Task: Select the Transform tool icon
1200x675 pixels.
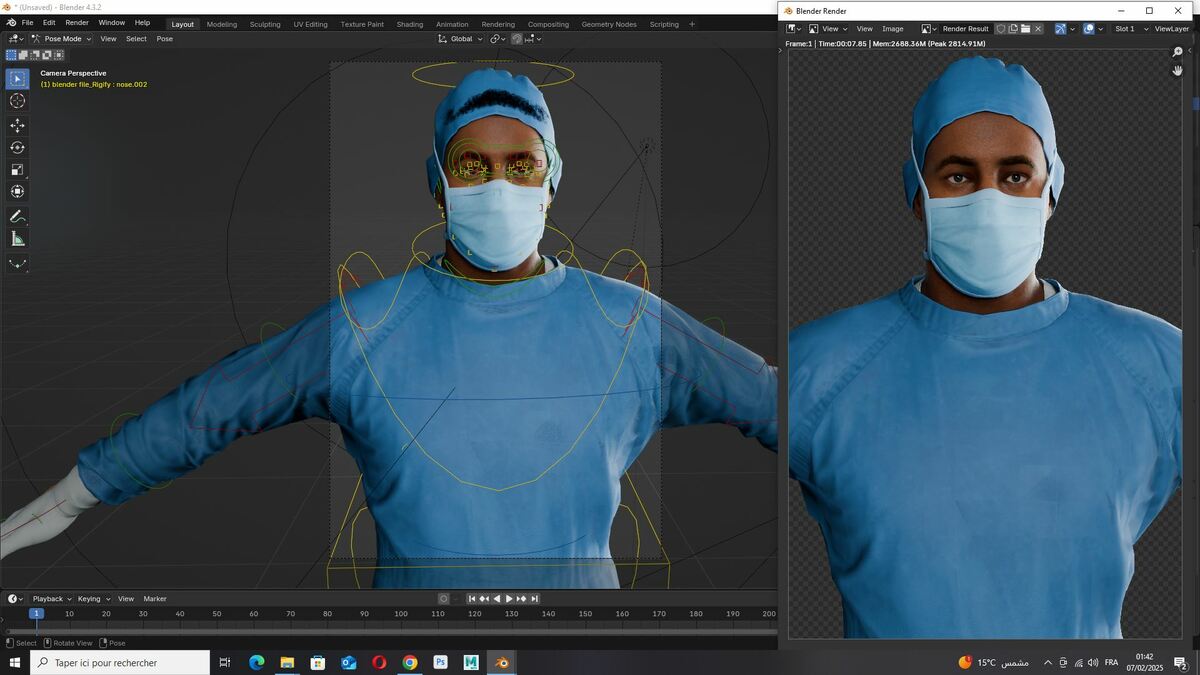Action: coord(17,191)
